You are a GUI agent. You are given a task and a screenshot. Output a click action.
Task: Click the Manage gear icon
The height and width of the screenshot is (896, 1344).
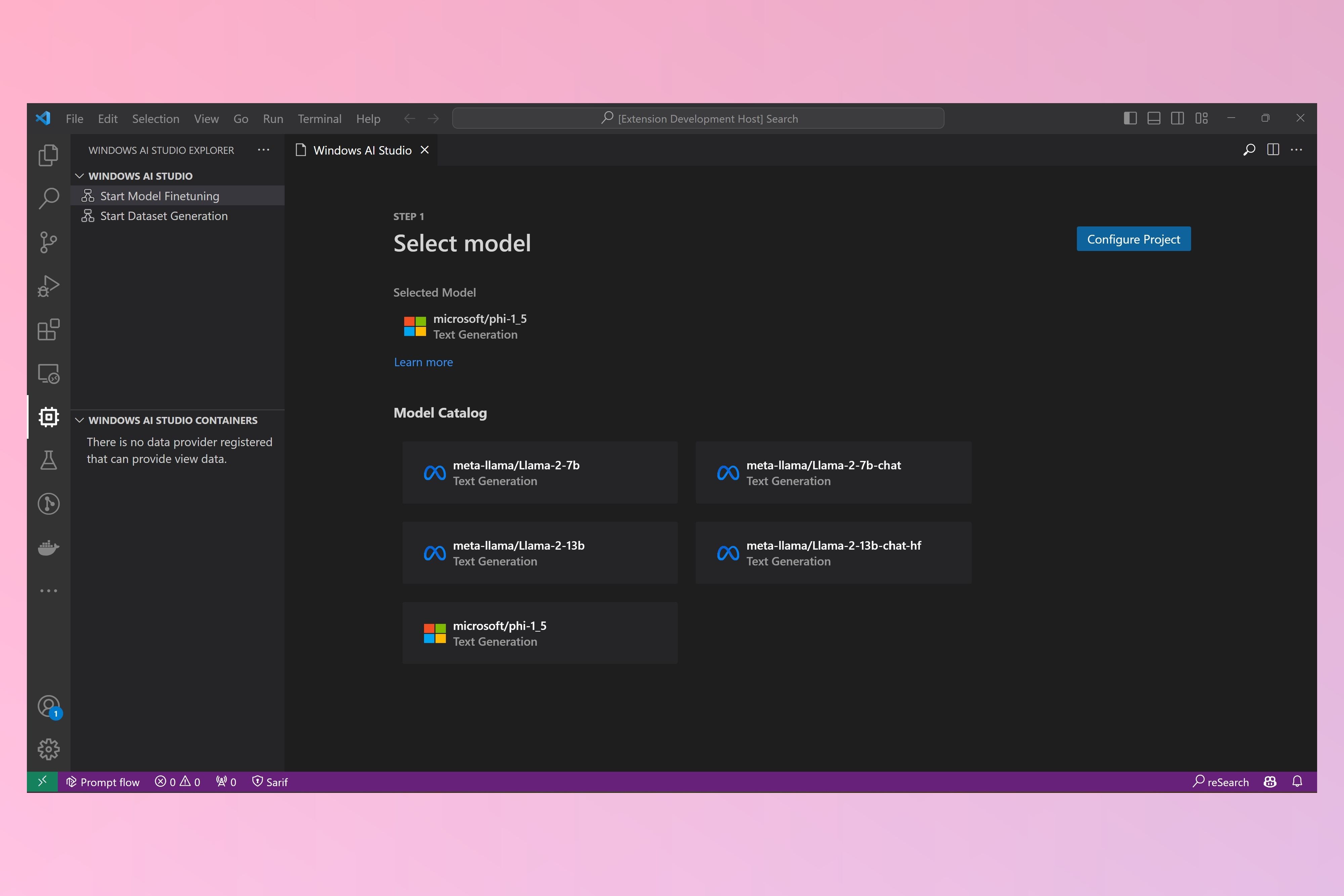point(49,749)
